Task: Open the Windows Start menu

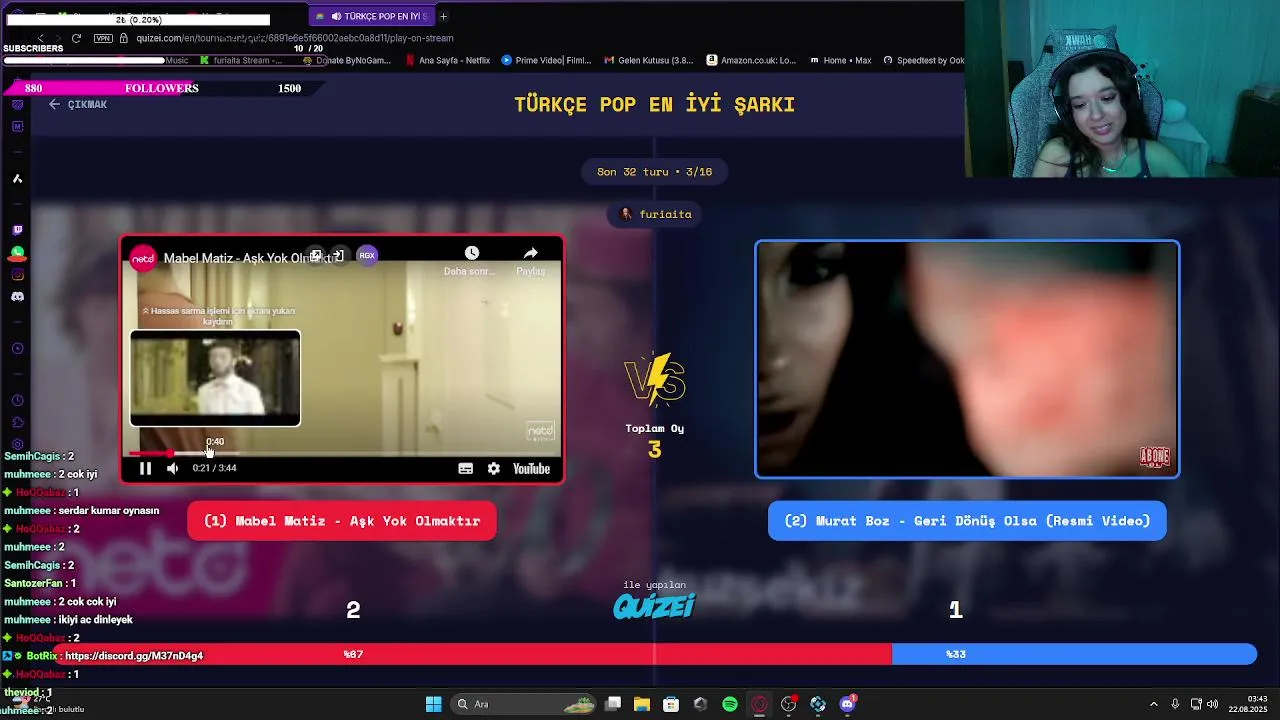Action: (433, 704)
